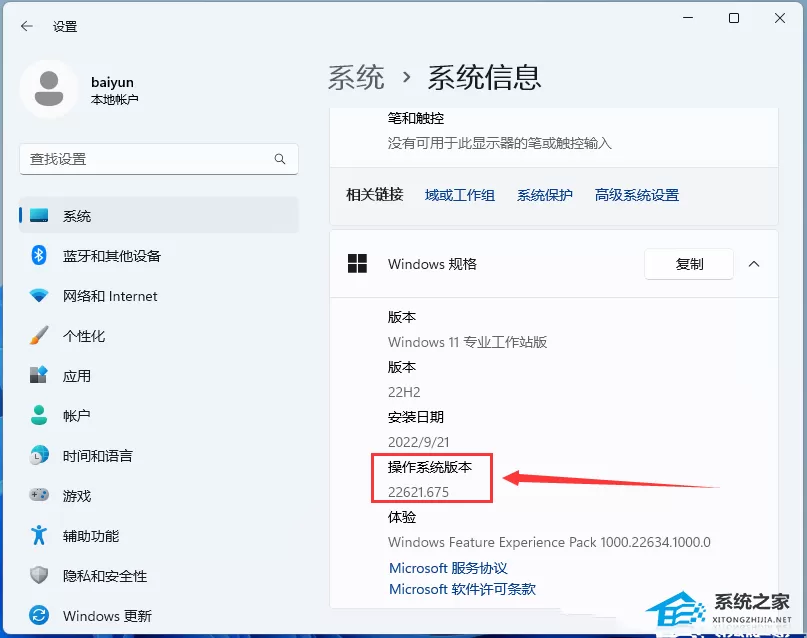Go to 辅助功能 settings
Screen dimensions: 807x638
tap(159, 536)
